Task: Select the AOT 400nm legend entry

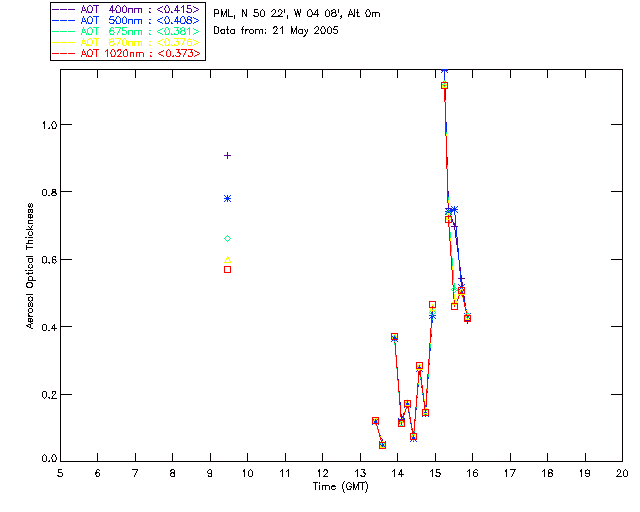Action: pyautogui.click(x=127, y=9)
